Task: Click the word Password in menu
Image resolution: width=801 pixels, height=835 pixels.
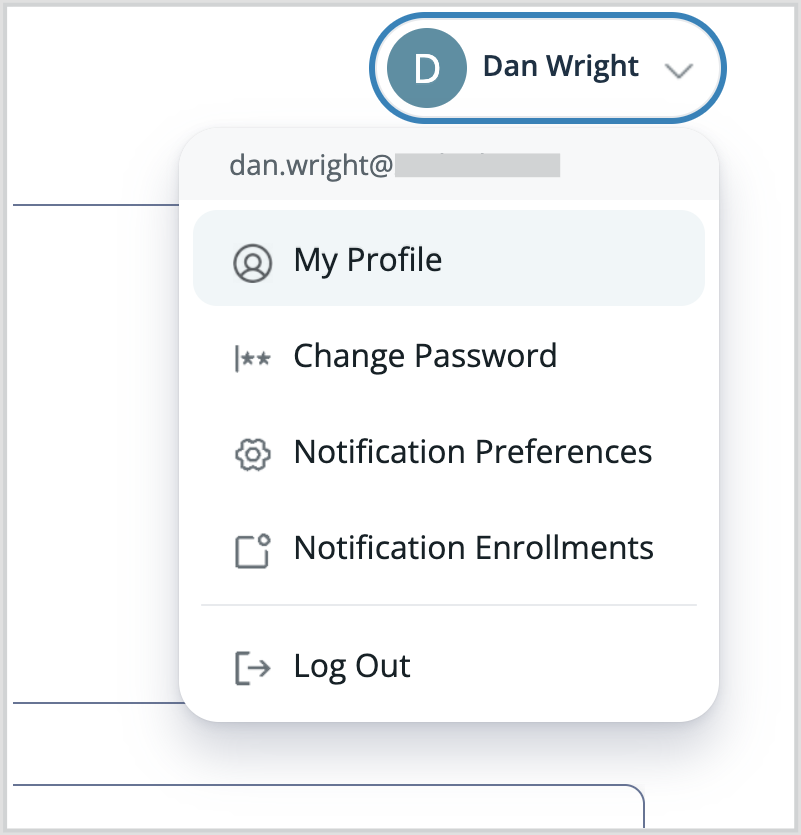Action: point(485,356)
